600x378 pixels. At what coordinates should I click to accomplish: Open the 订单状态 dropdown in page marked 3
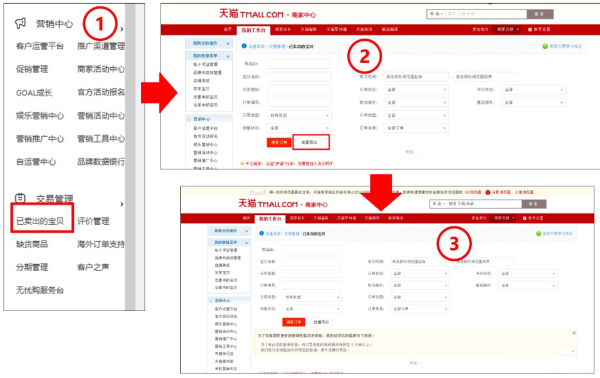coord(420,274)
